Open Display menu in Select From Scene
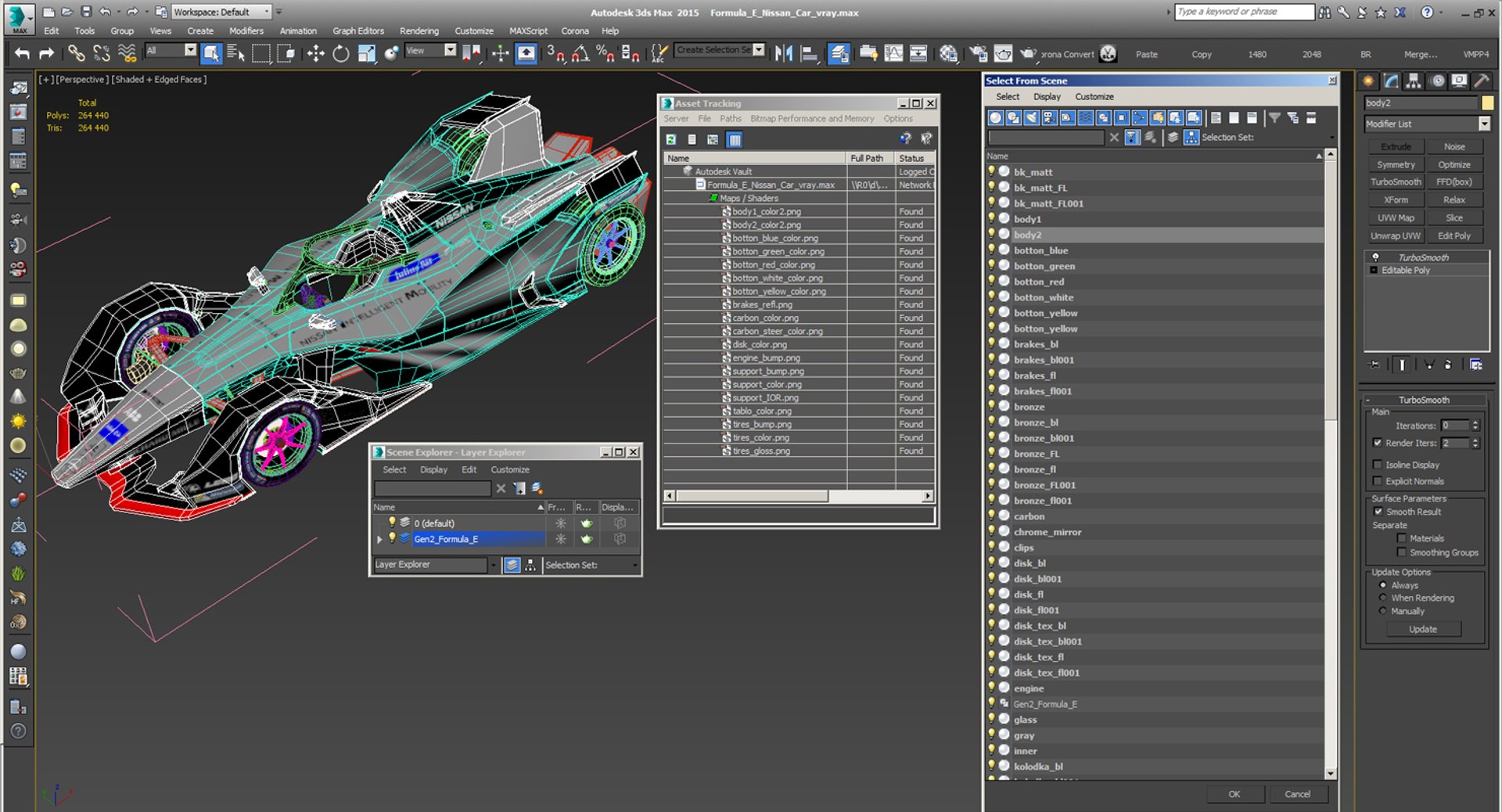This screenshot has height=812, width=1502. click(x=1047, y=97)
